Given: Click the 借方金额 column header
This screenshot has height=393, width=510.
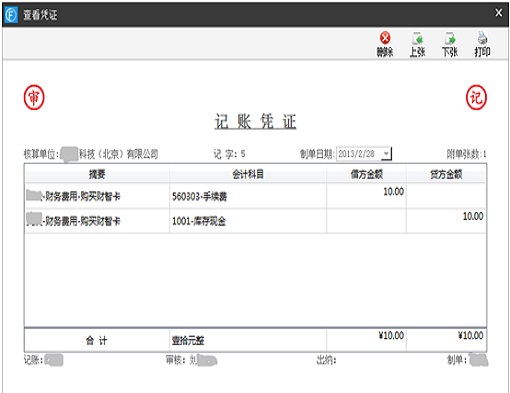Looking at the screenshot, I should point(366,174).
